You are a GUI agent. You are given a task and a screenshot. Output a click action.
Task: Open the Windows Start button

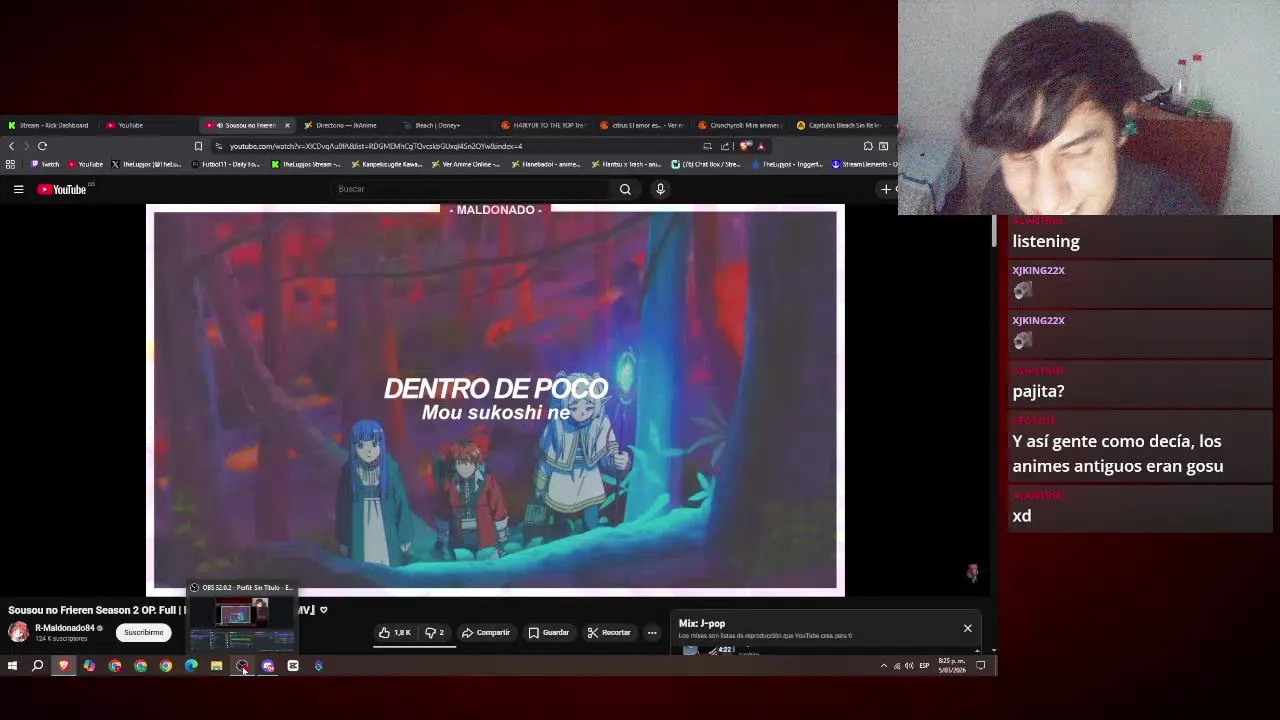tap(12, 666)
